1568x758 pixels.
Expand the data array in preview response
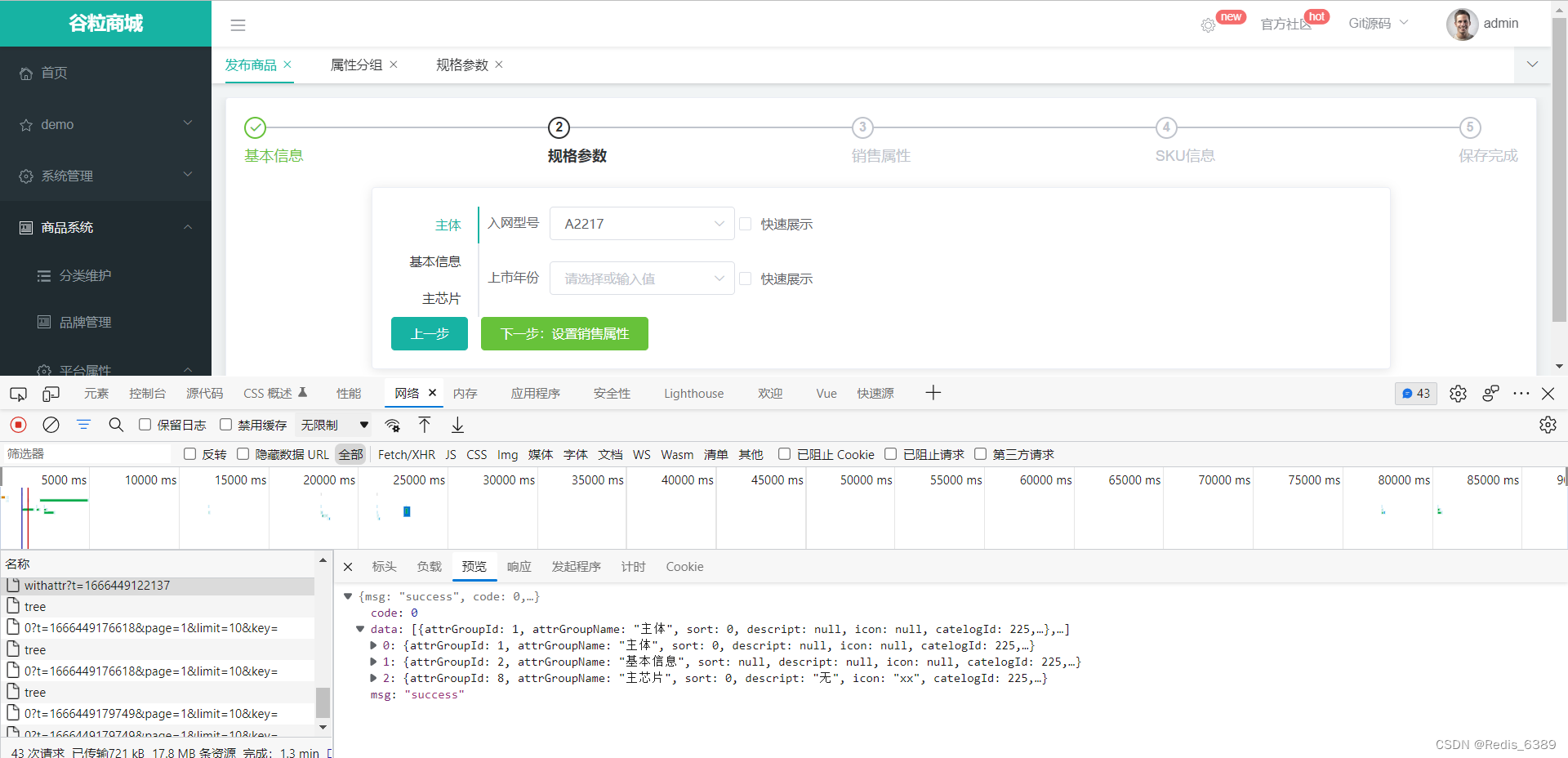point(359,629)
